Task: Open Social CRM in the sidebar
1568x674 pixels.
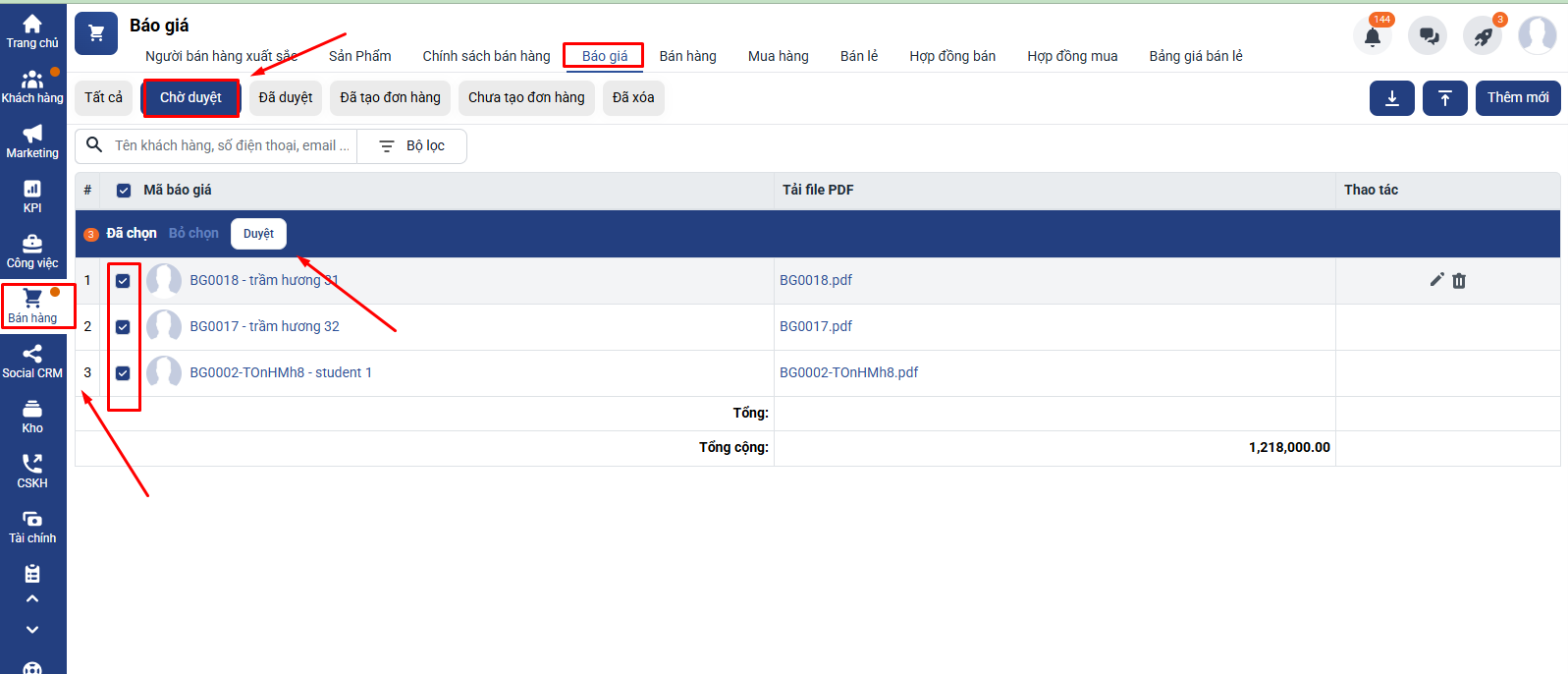Action: click(32, 362)
